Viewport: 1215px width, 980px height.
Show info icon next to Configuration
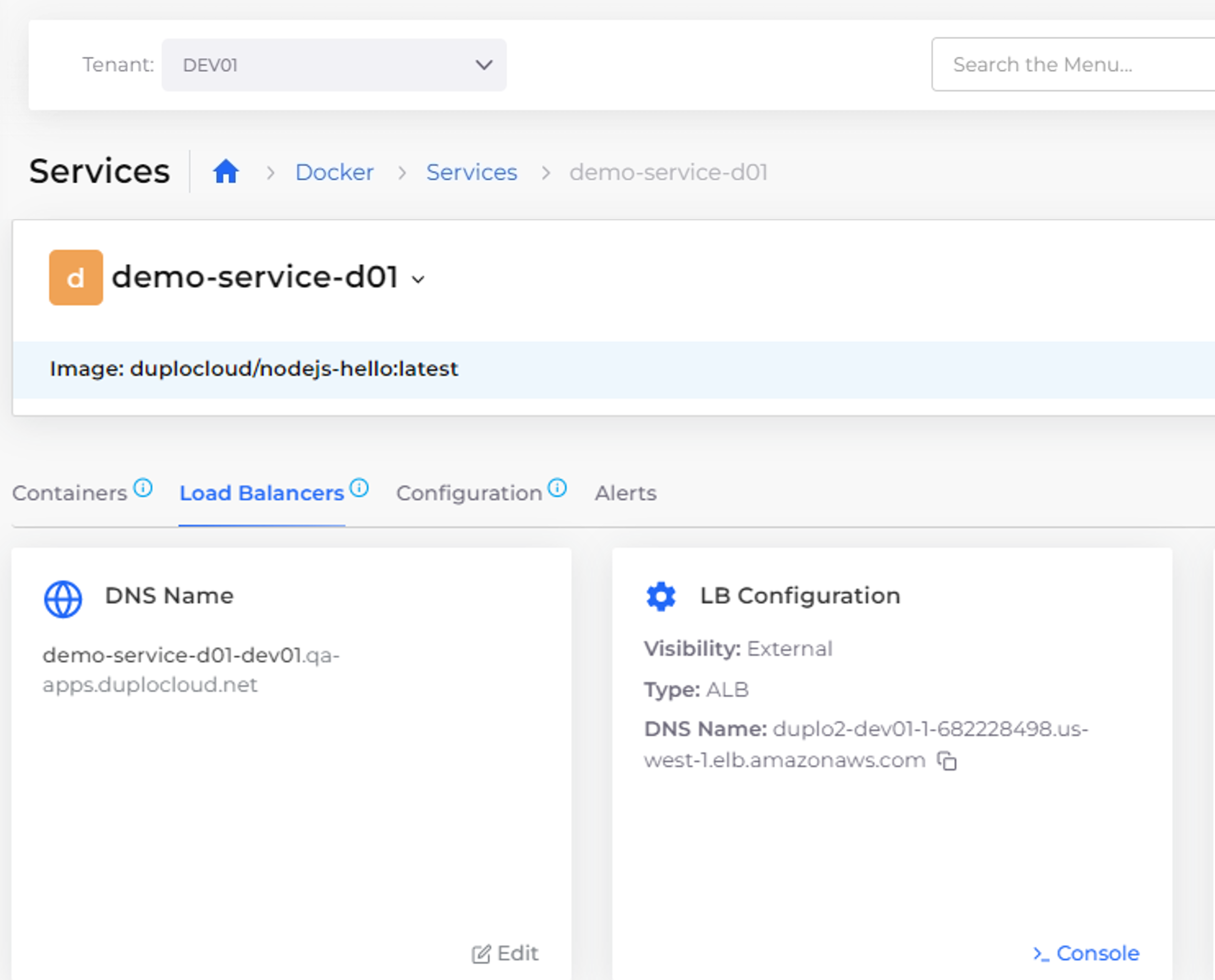(x=557, y=487)
